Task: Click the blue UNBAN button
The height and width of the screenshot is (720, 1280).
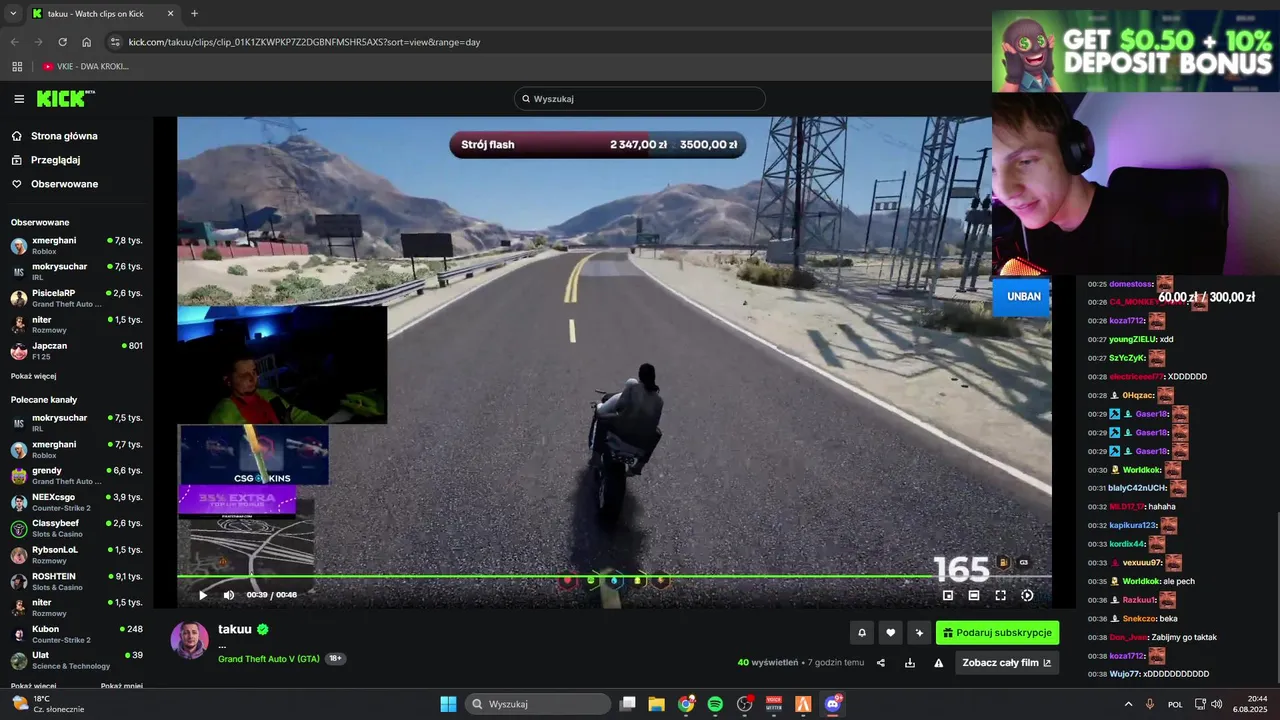Action: coord(1023,297)
